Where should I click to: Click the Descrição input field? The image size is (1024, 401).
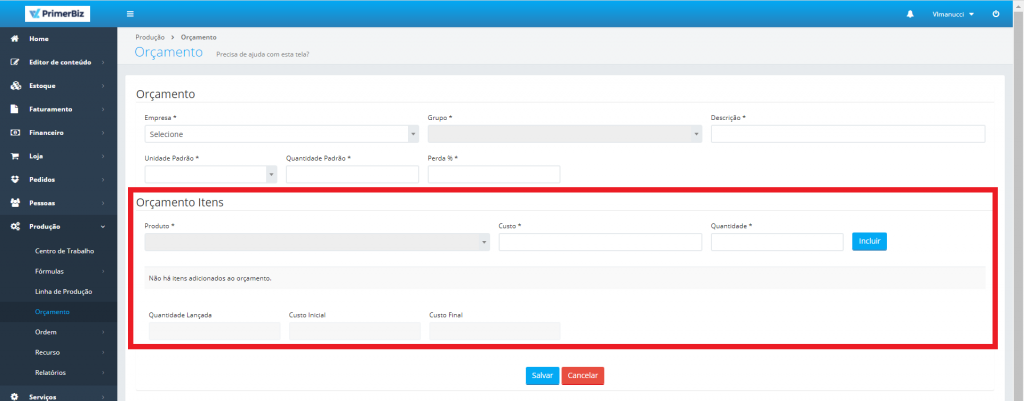tap(848, 134)
